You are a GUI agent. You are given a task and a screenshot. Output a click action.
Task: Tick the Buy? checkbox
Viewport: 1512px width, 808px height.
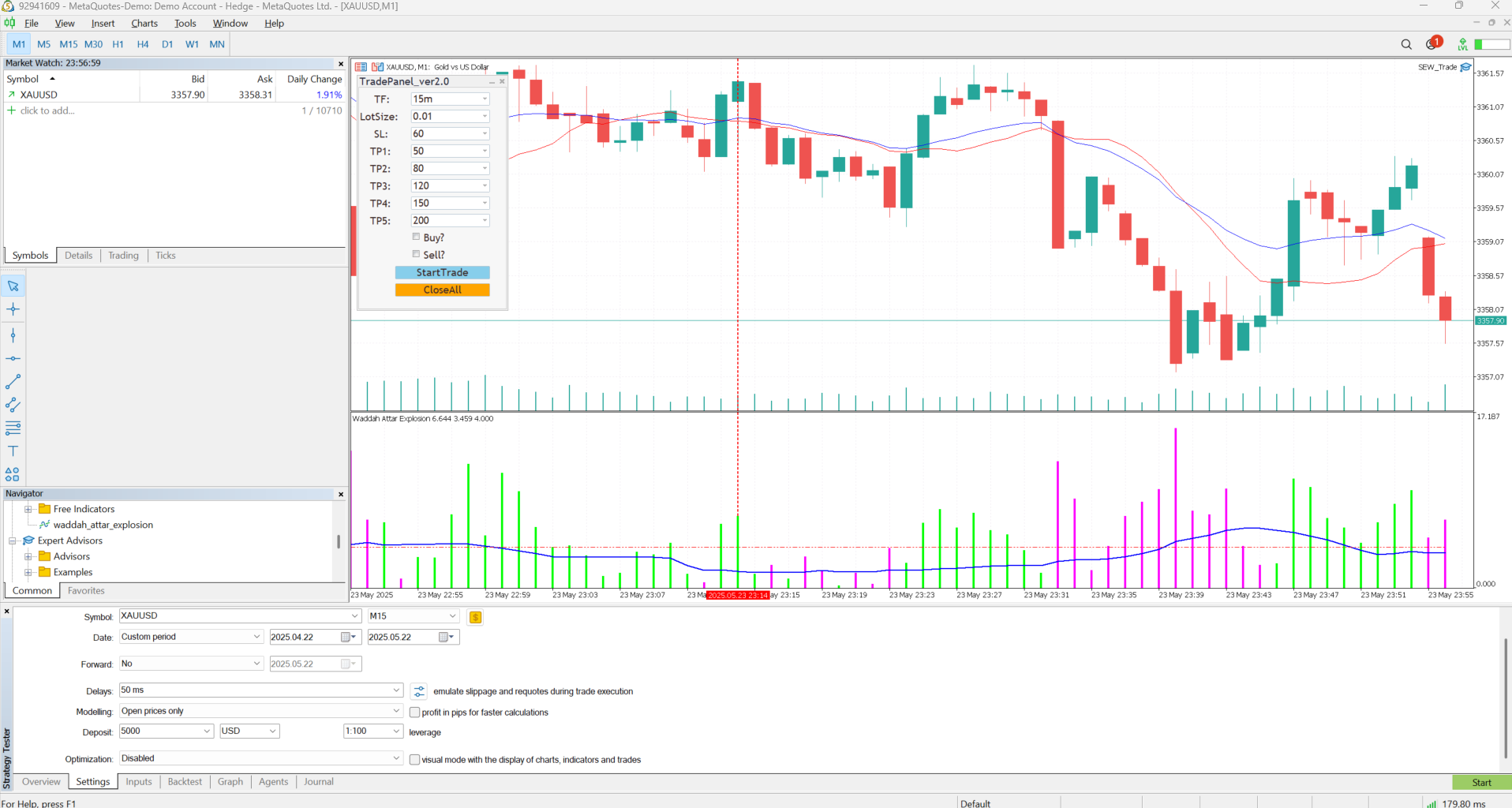(416, 237)
